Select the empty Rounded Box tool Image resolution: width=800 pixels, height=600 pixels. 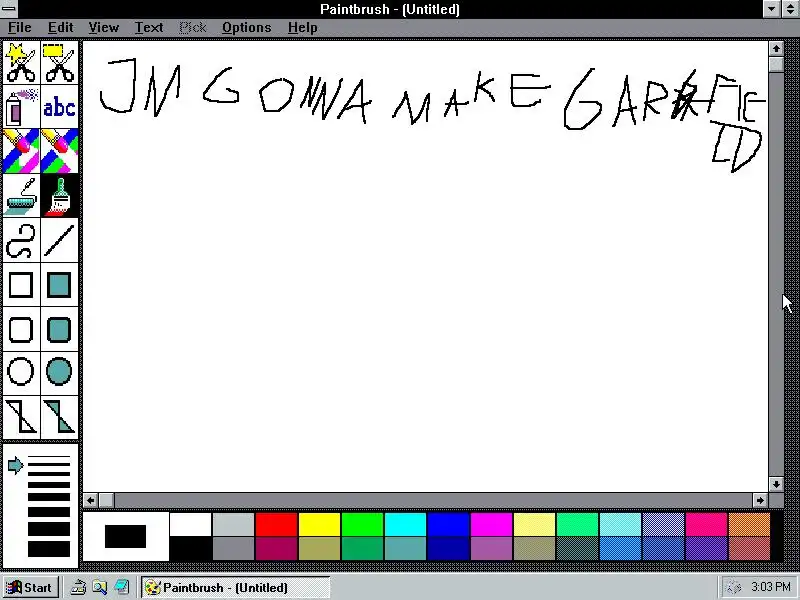(x=21, y=329)
